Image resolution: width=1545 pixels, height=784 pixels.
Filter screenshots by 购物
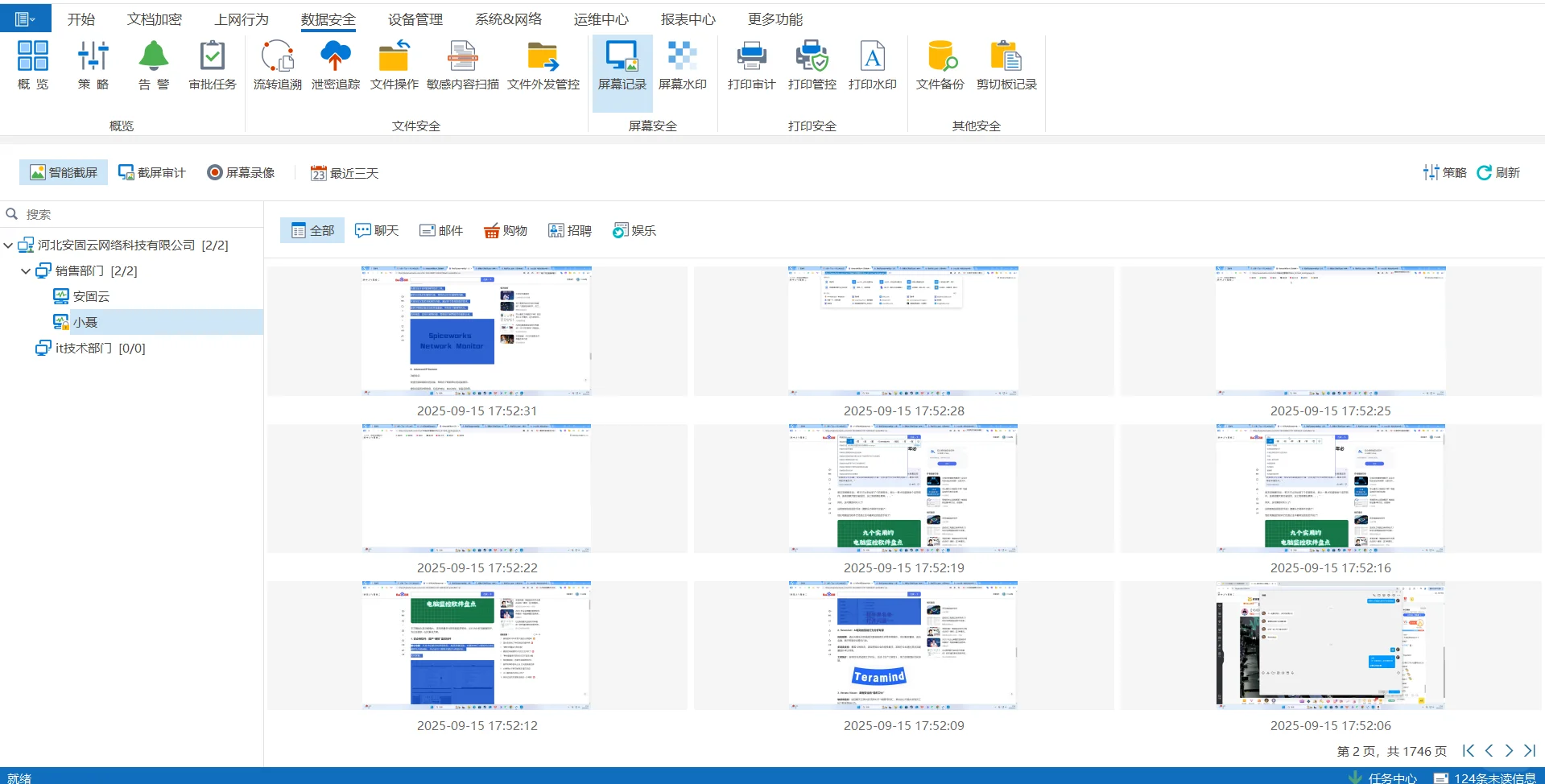[x=506, y=230]
